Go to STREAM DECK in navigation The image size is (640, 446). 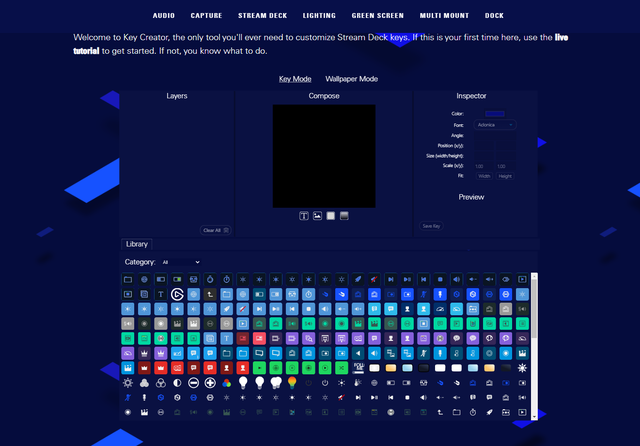(263, 16)
